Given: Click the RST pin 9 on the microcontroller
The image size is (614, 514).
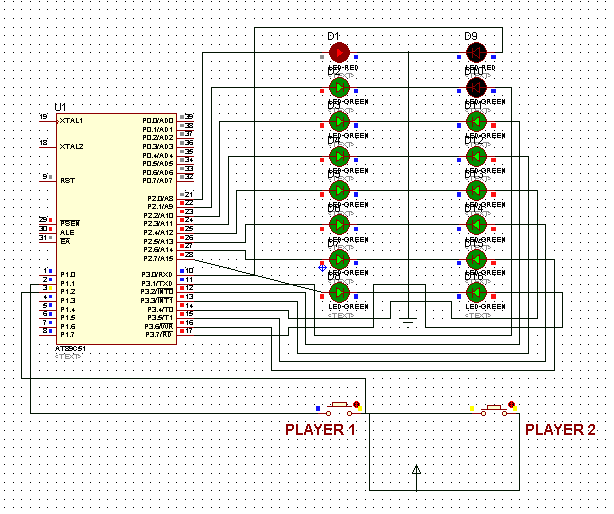Looking at the screenshot, I should (44, 180).
